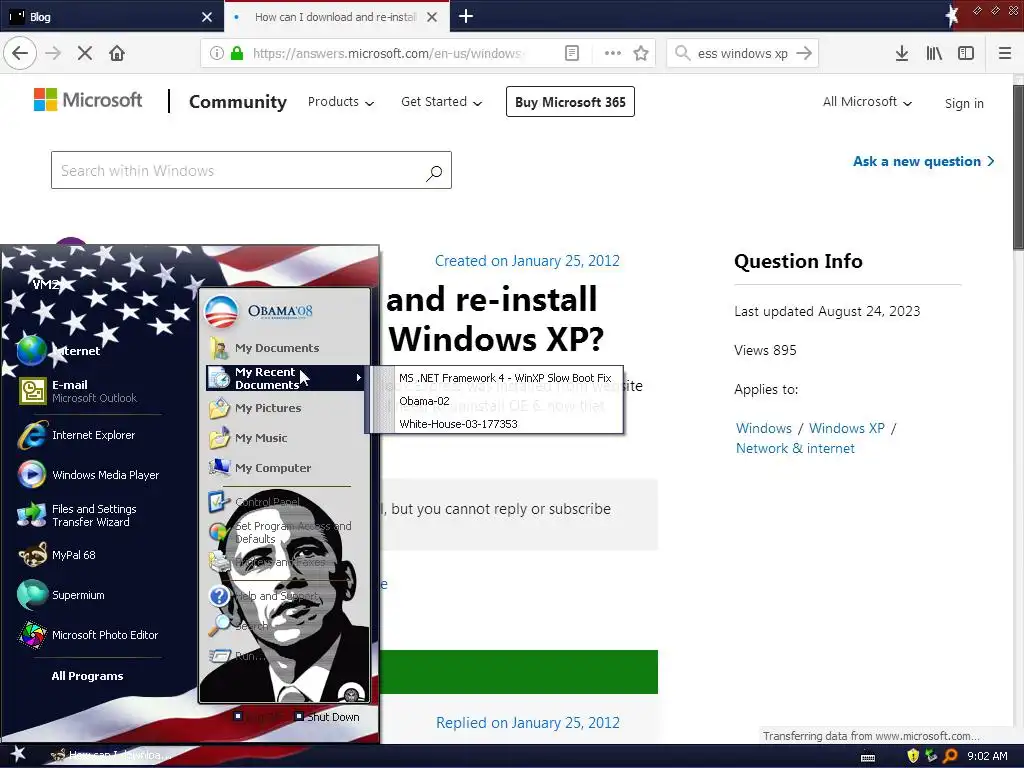The height and width of the screenshot is (768, 1024).
Task: Open page actions three-dot menu
Action: coord(613,53)
